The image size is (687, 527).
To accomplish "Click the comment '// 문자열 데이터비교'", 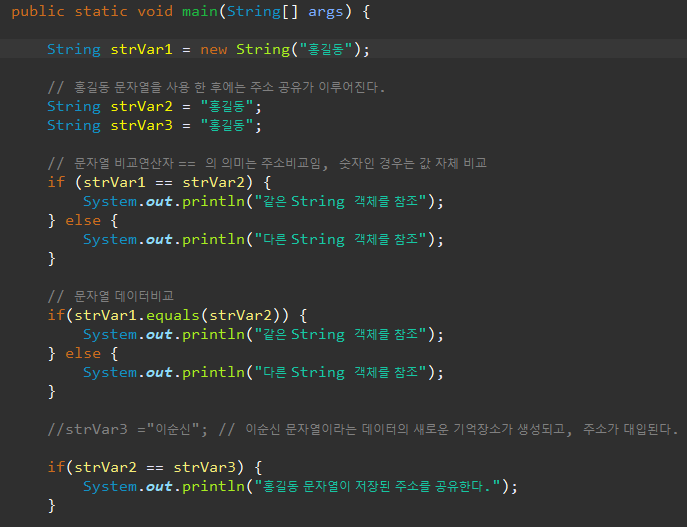I will 110,296.
